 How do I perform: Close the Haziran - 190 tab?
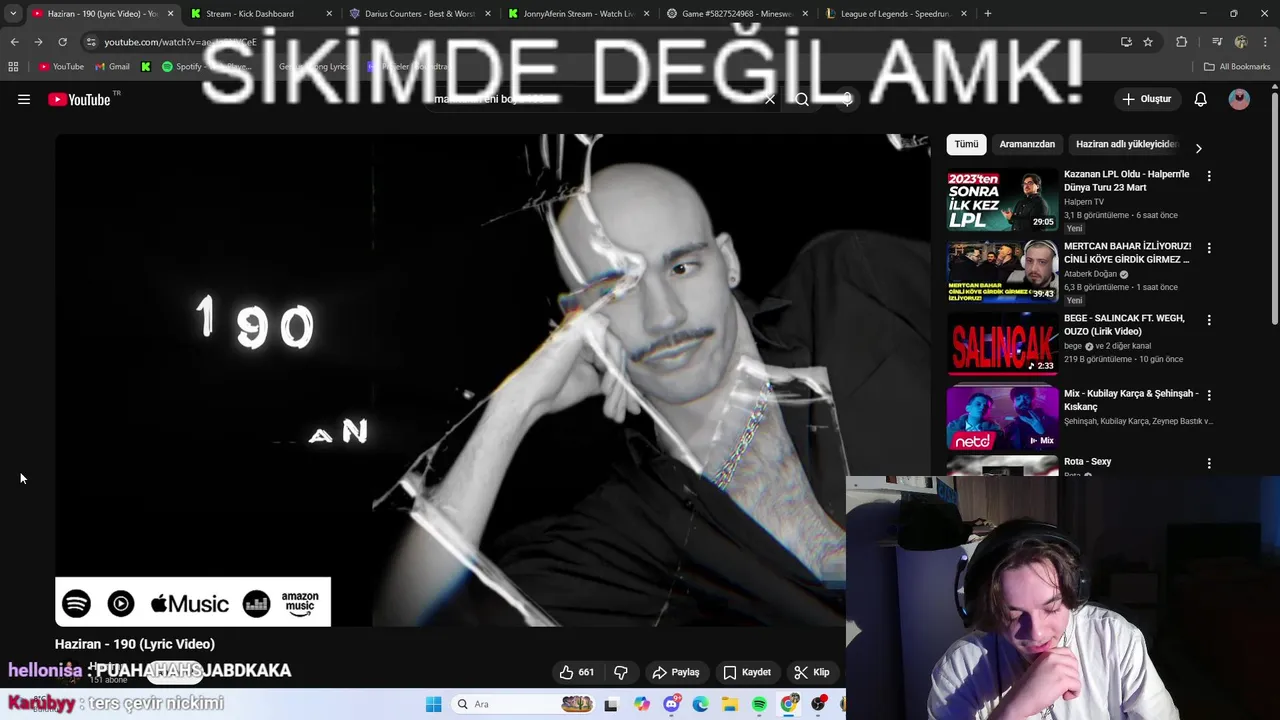(x=170, y=14)
